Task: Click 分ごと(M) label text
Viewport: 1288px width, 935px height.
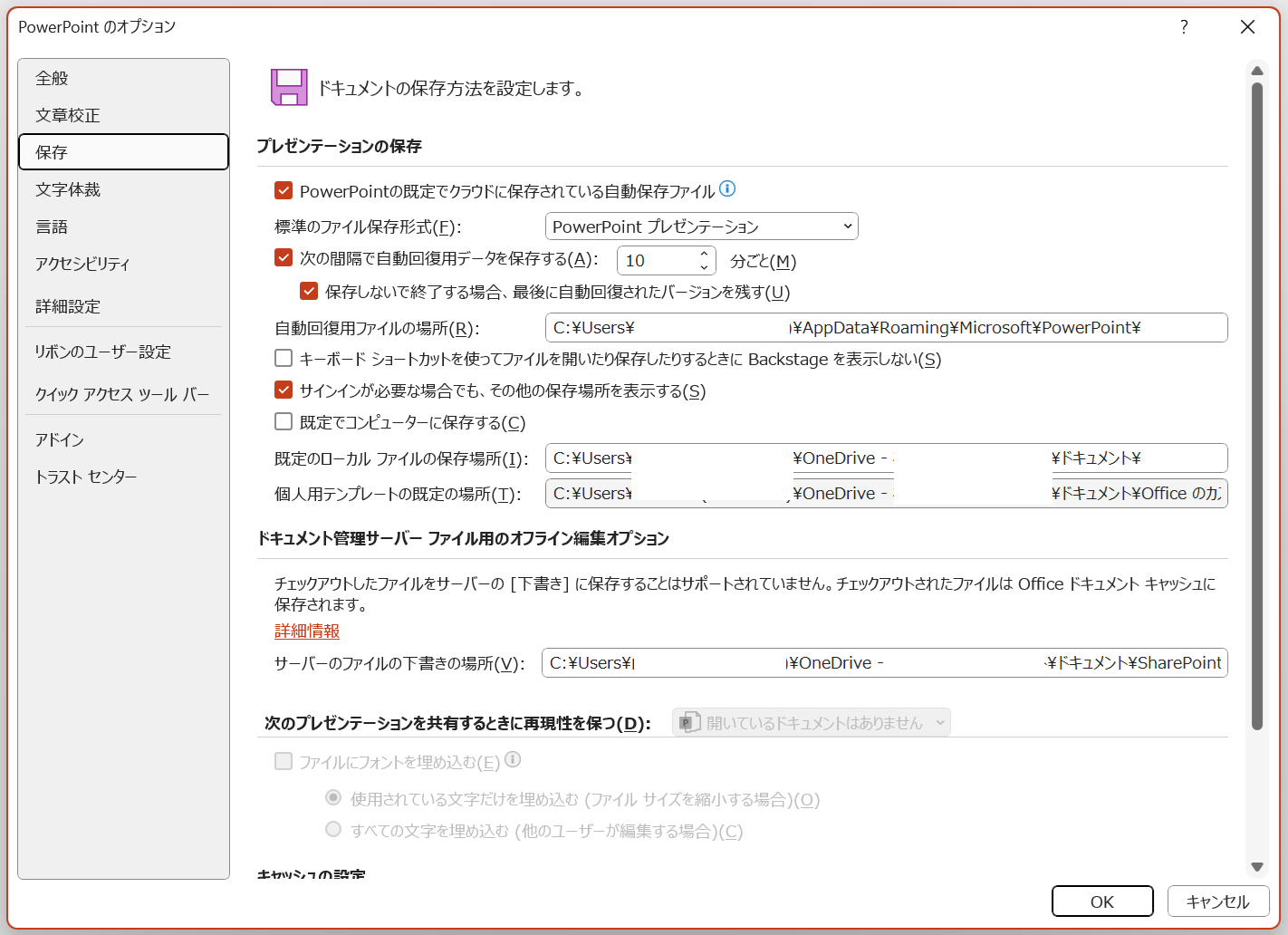Action: point(764,261)
